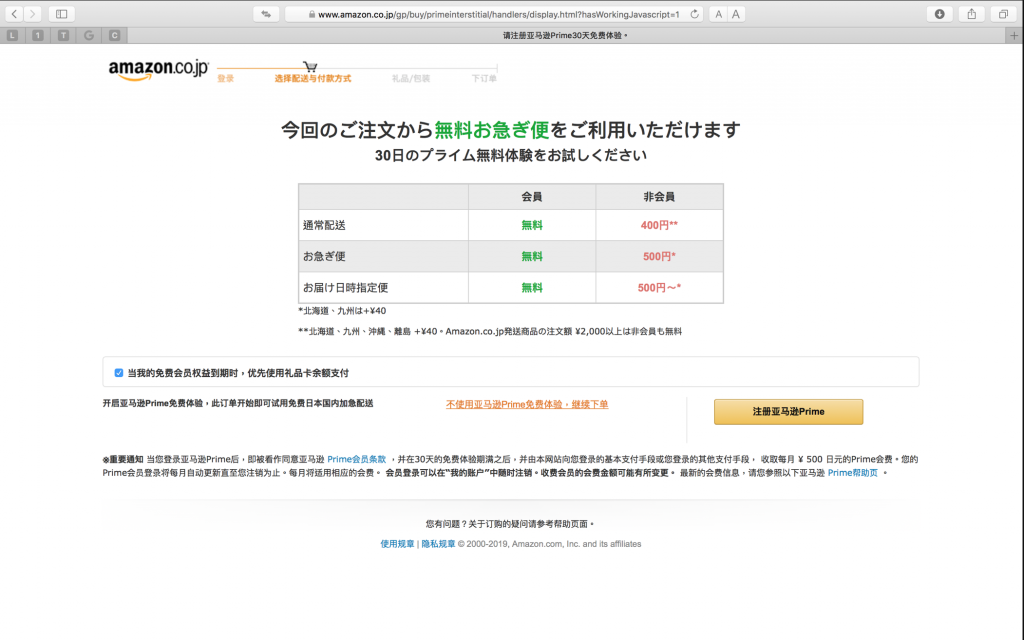Image resolution: width=1024 pixels, height=640 pixels.
Task: Click the 30日のプライム無料体験 subtitle
Action: coord(511,155)
